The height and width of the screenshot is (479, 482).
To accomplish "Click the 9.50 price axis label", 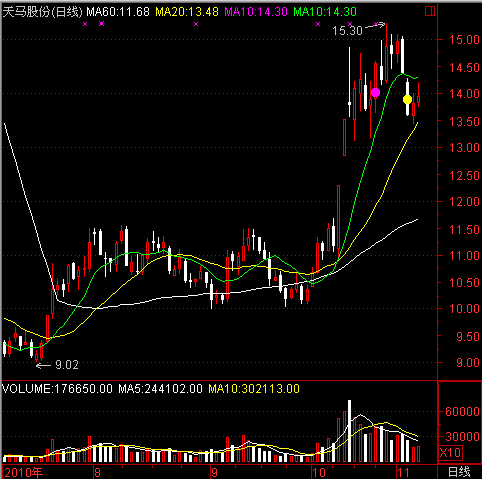I will (x=468, y=337).
